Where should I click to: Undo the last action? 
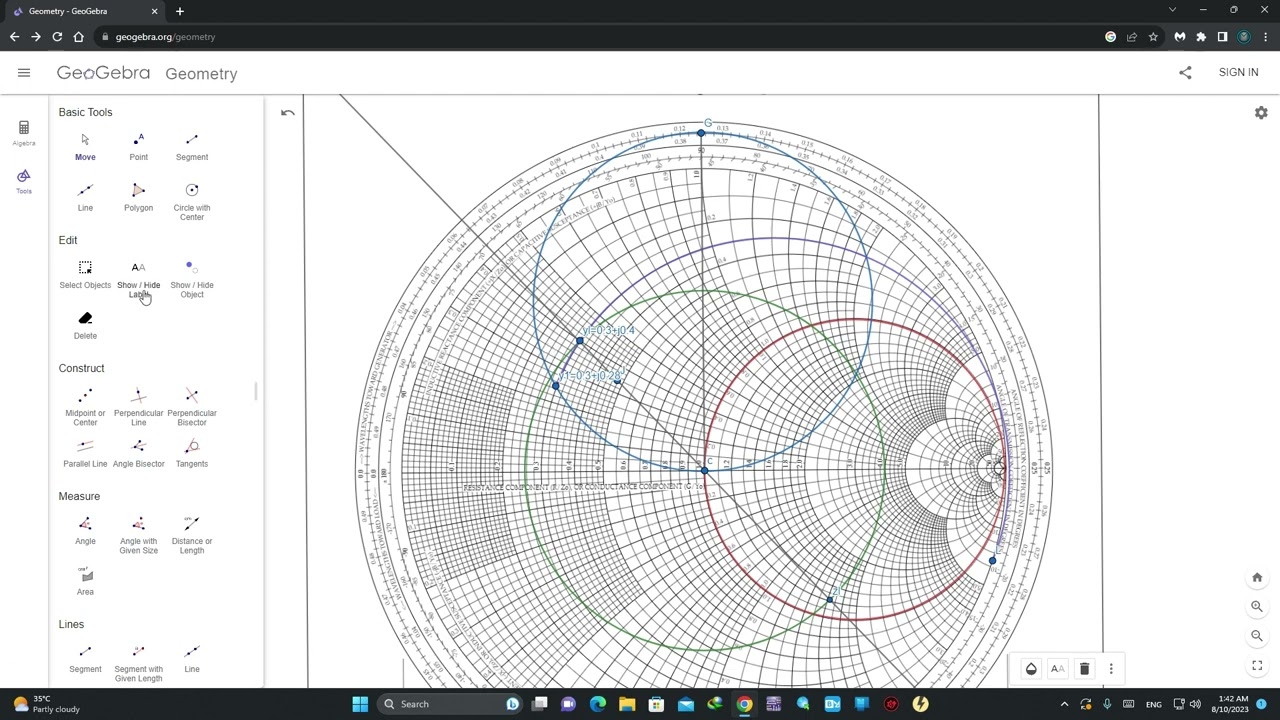click(288, 113)
